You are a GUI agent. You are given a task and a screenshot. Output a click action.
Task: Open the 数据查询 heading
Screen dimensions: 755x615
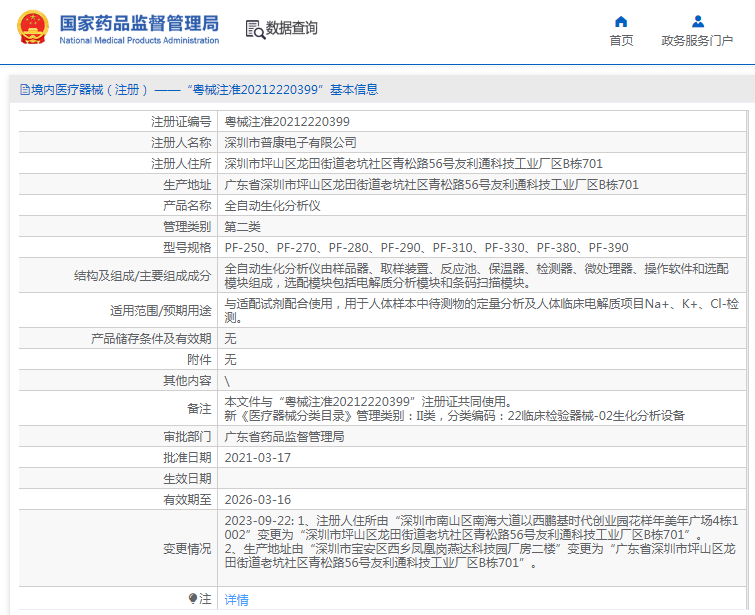pyautogui.click(x=292, y=28)
